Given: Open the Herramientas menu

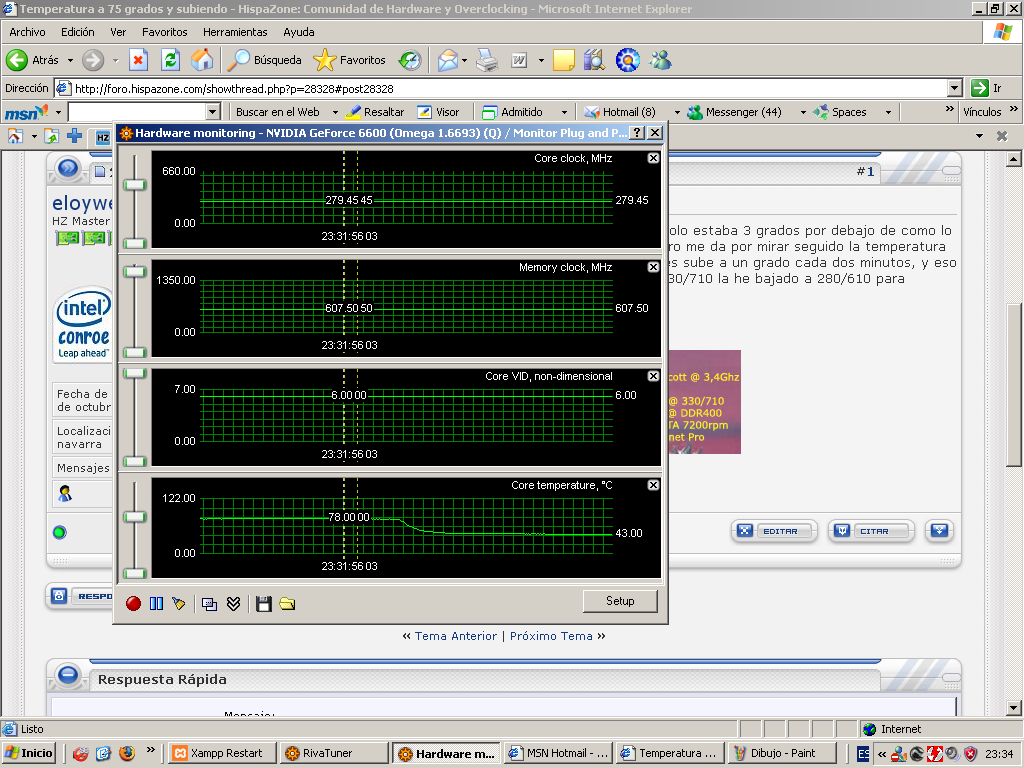Looking at the screenshot, I should [x=234, y=32].
